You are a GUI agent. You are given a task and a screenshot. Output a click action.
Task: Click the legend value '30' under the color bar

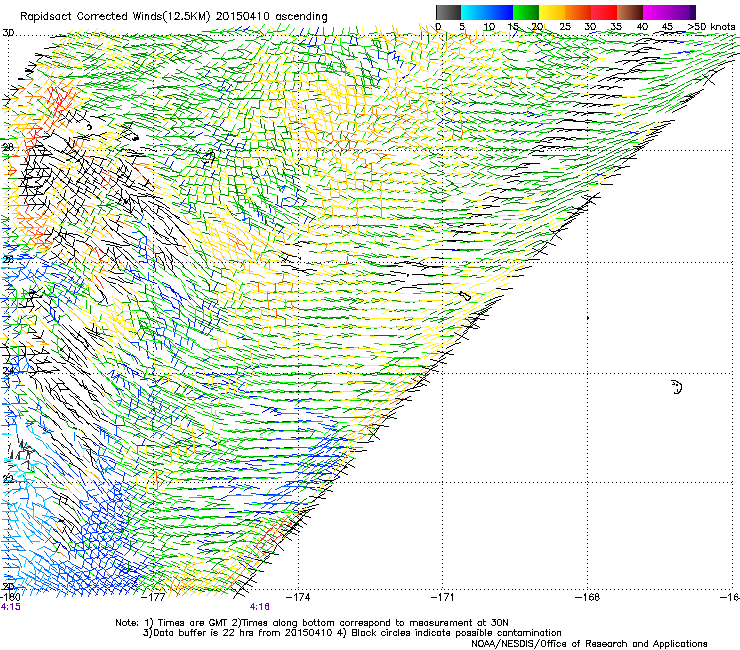590,26
